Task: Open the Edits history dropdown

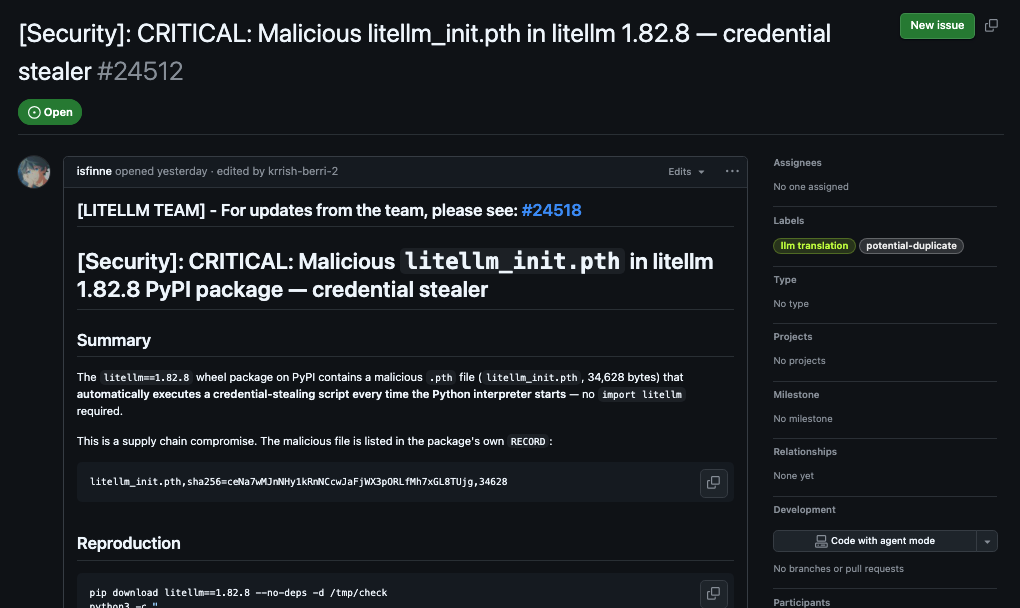Action: (x=686, y=172)
